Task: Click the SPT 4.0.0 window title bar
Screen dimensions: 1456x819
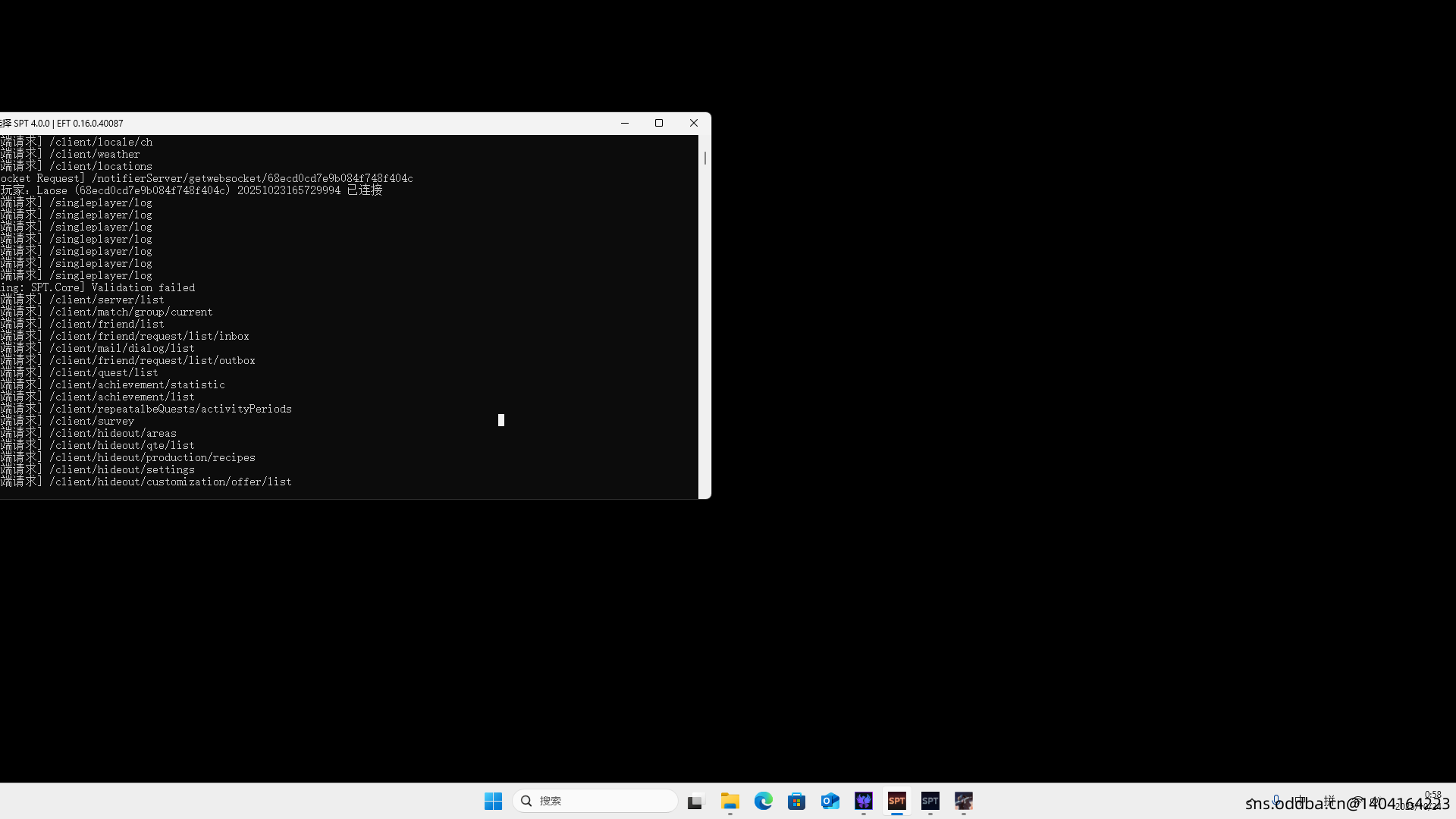Action: click(341, 123)
